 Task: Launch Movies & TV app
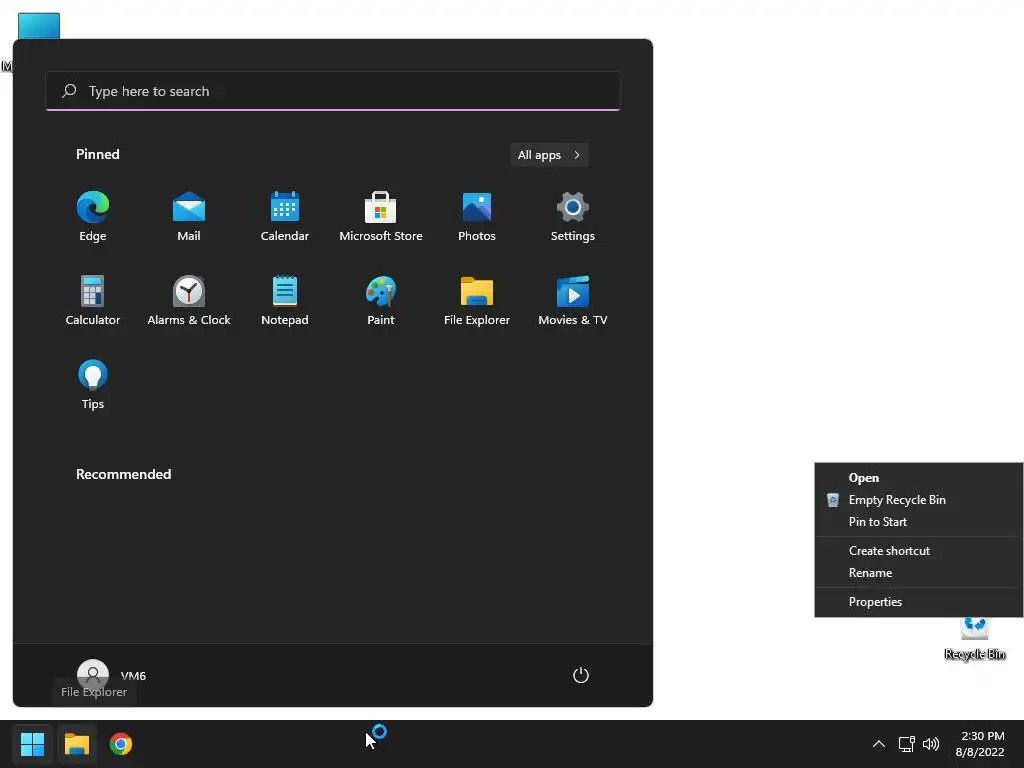pyautogui.click(x=573, y=300)
